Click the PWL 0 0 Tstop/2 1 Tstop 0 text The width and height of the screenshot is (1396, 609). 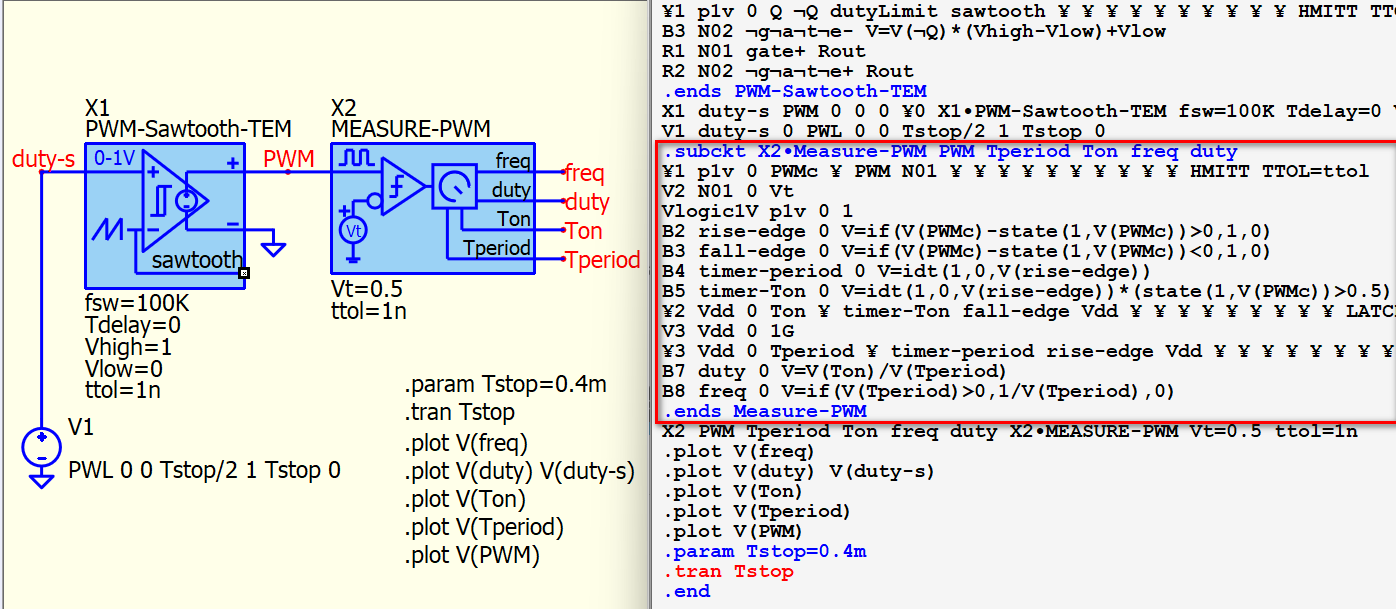(x=204, y=469)
